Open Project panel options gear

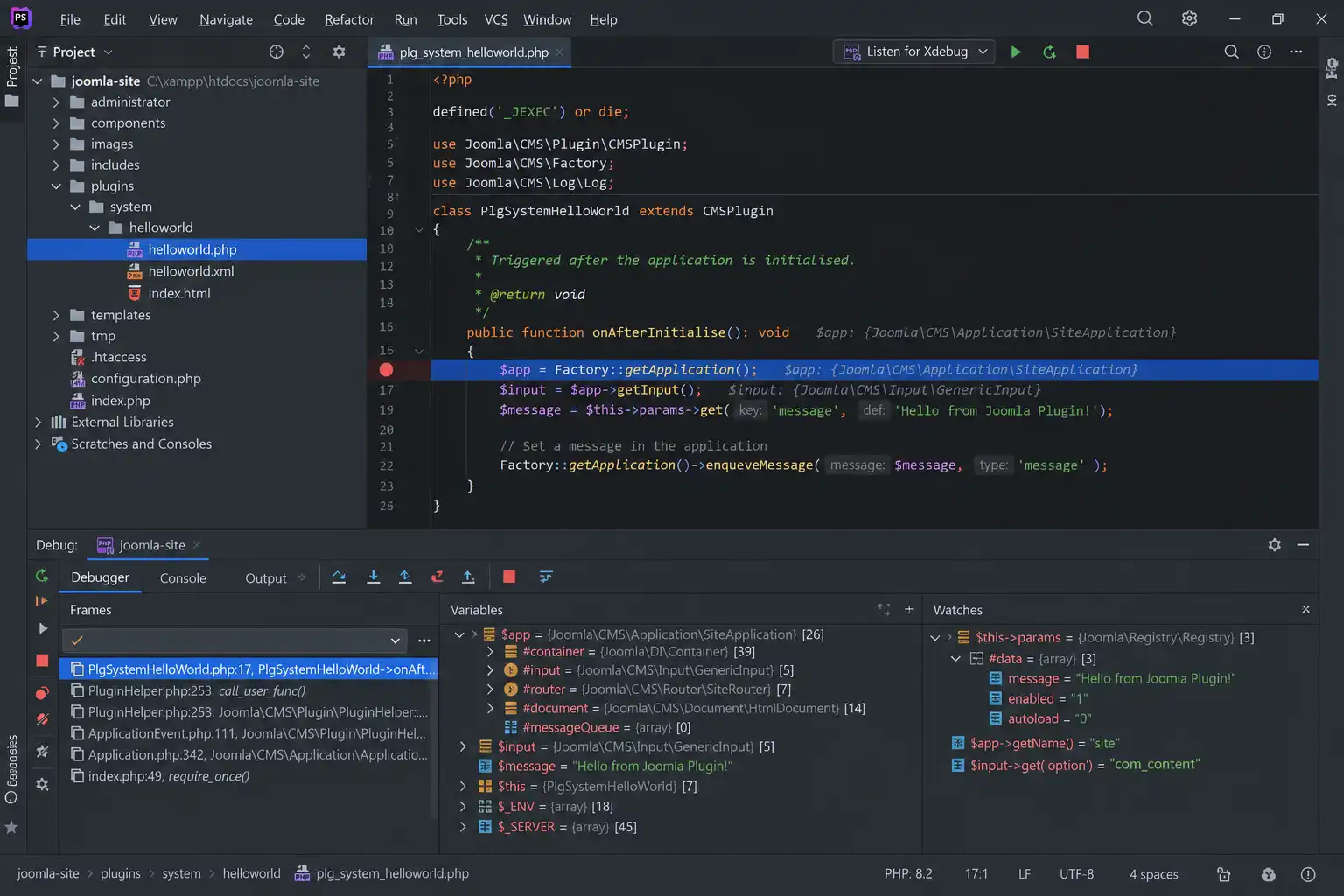tap(339, 52)
